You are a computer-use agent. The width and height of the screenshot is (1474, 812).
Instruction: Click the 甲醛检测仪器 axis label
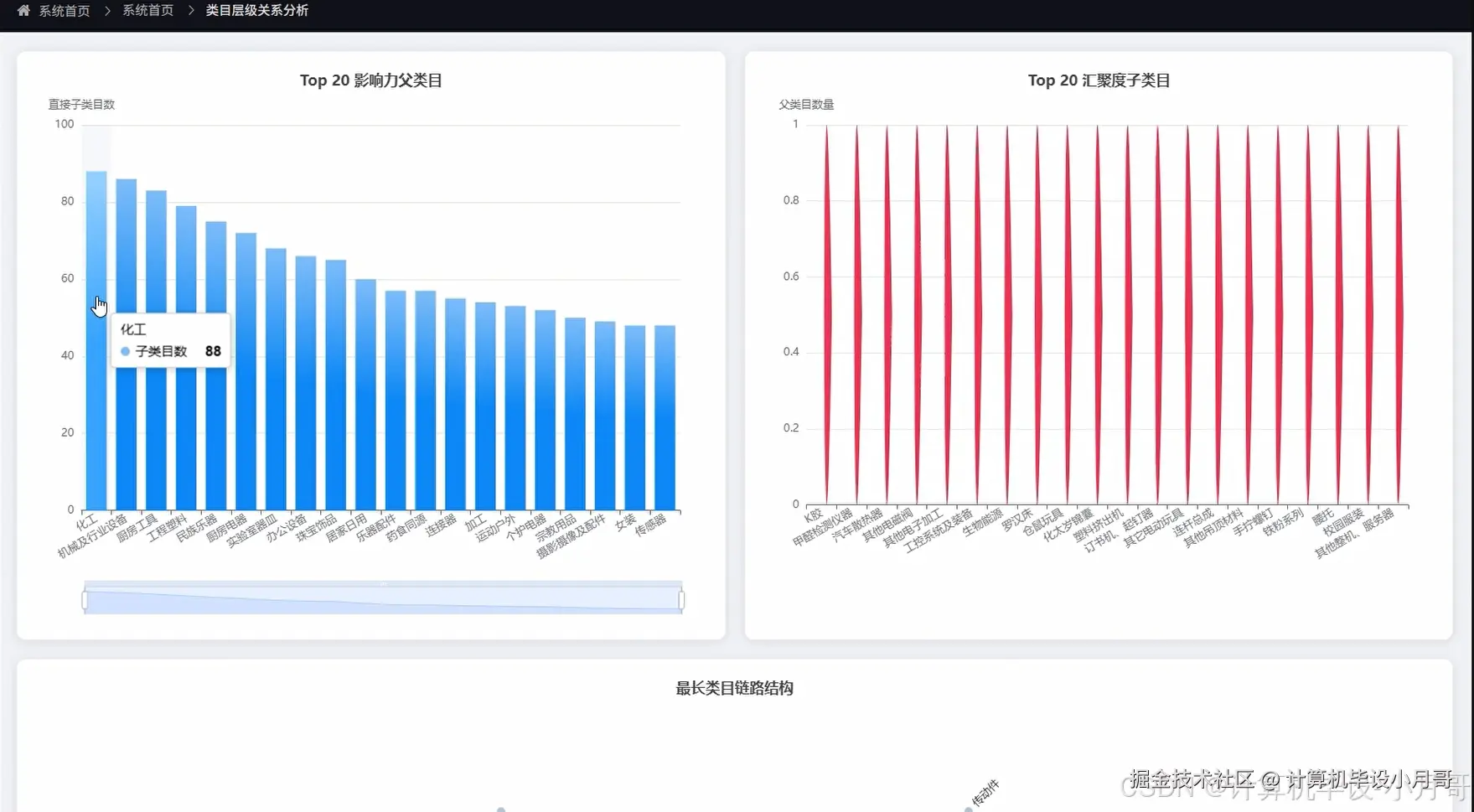coord(823,527)
